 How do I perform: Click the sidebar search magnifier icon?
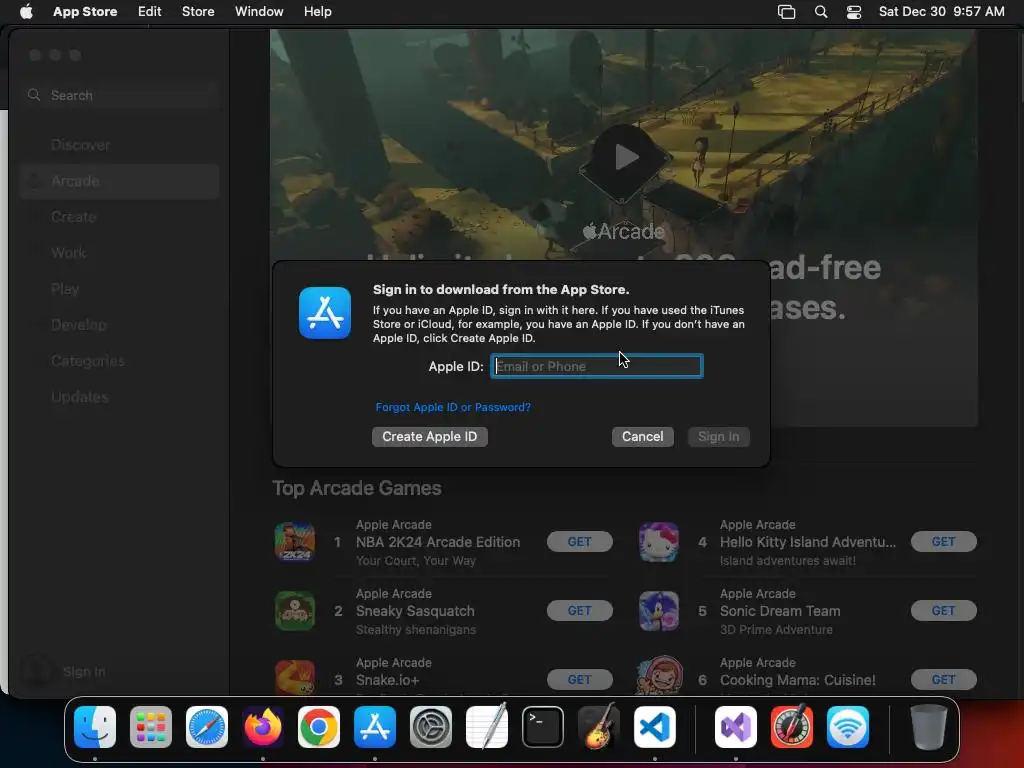tap(34, 95)
